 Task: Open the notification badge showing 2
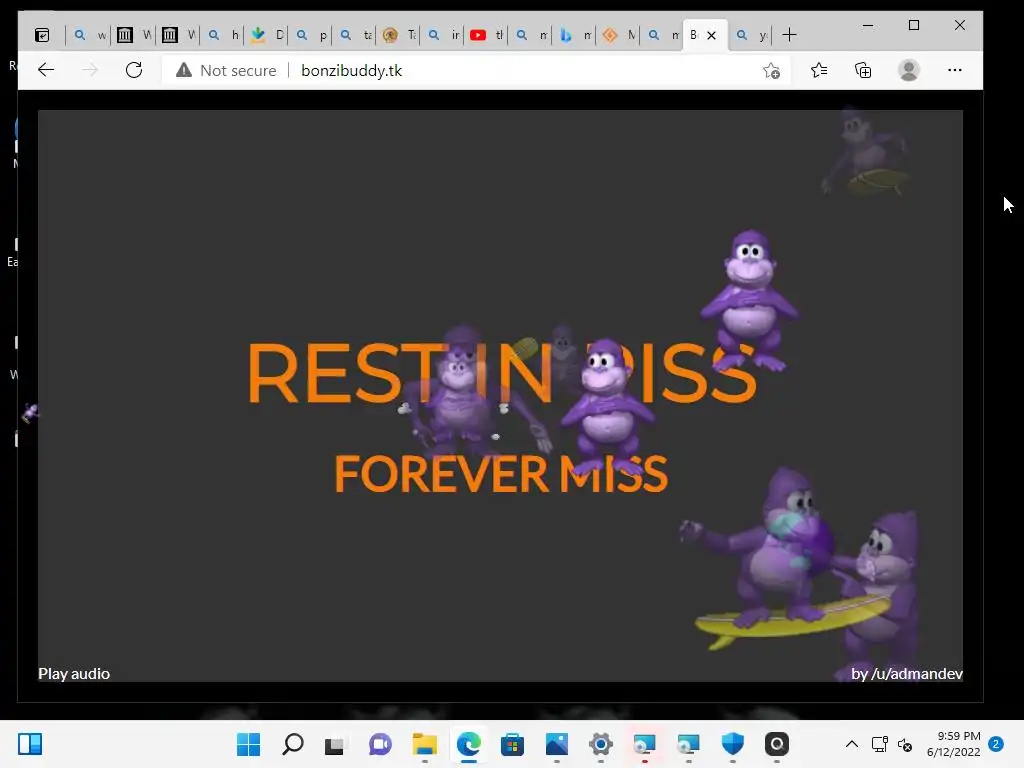[x=996, y=744]
